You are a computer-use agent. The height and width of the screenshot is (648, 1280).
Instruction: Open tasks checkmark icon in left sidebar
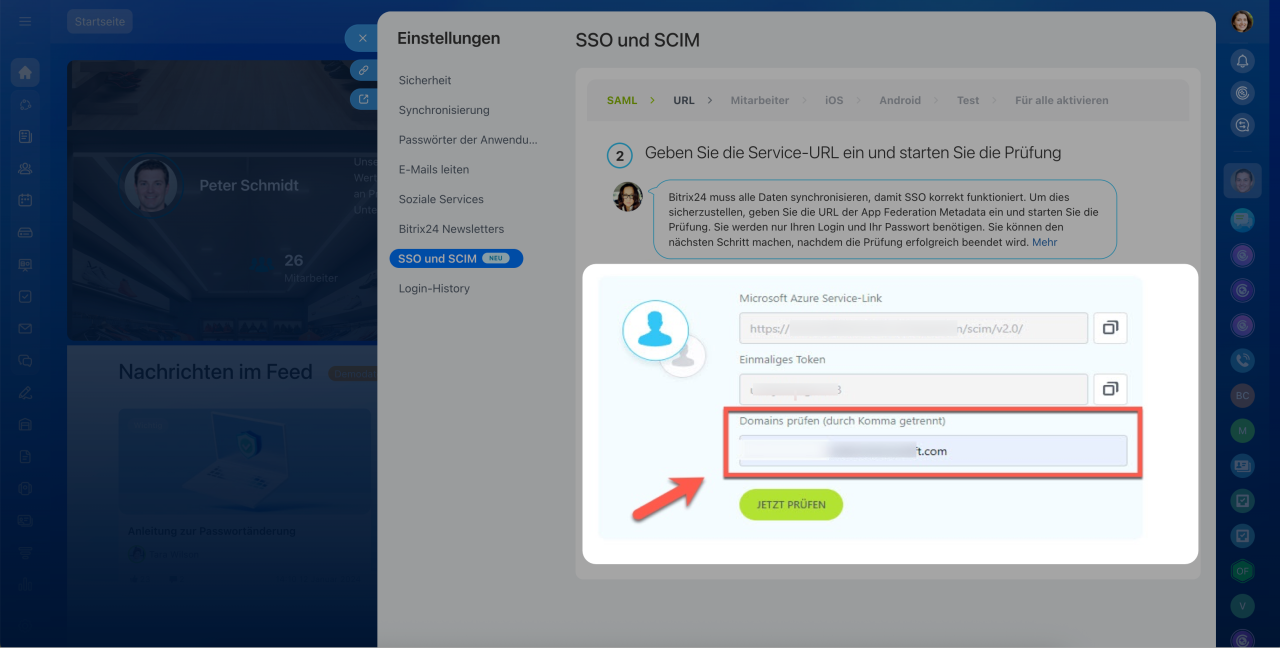tap(25, 296)
